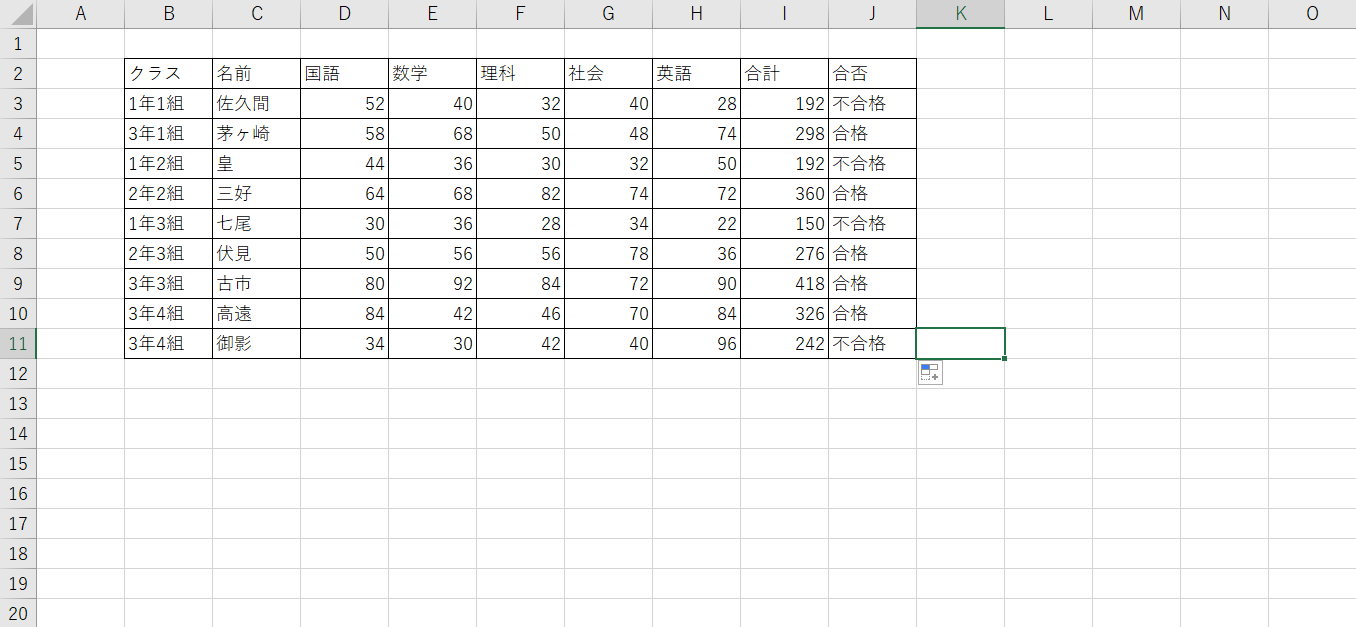The image size is (1356, 627).
Task: Click the select-all corner triangle
Action: pyautogui.click(x=18, y=14)
